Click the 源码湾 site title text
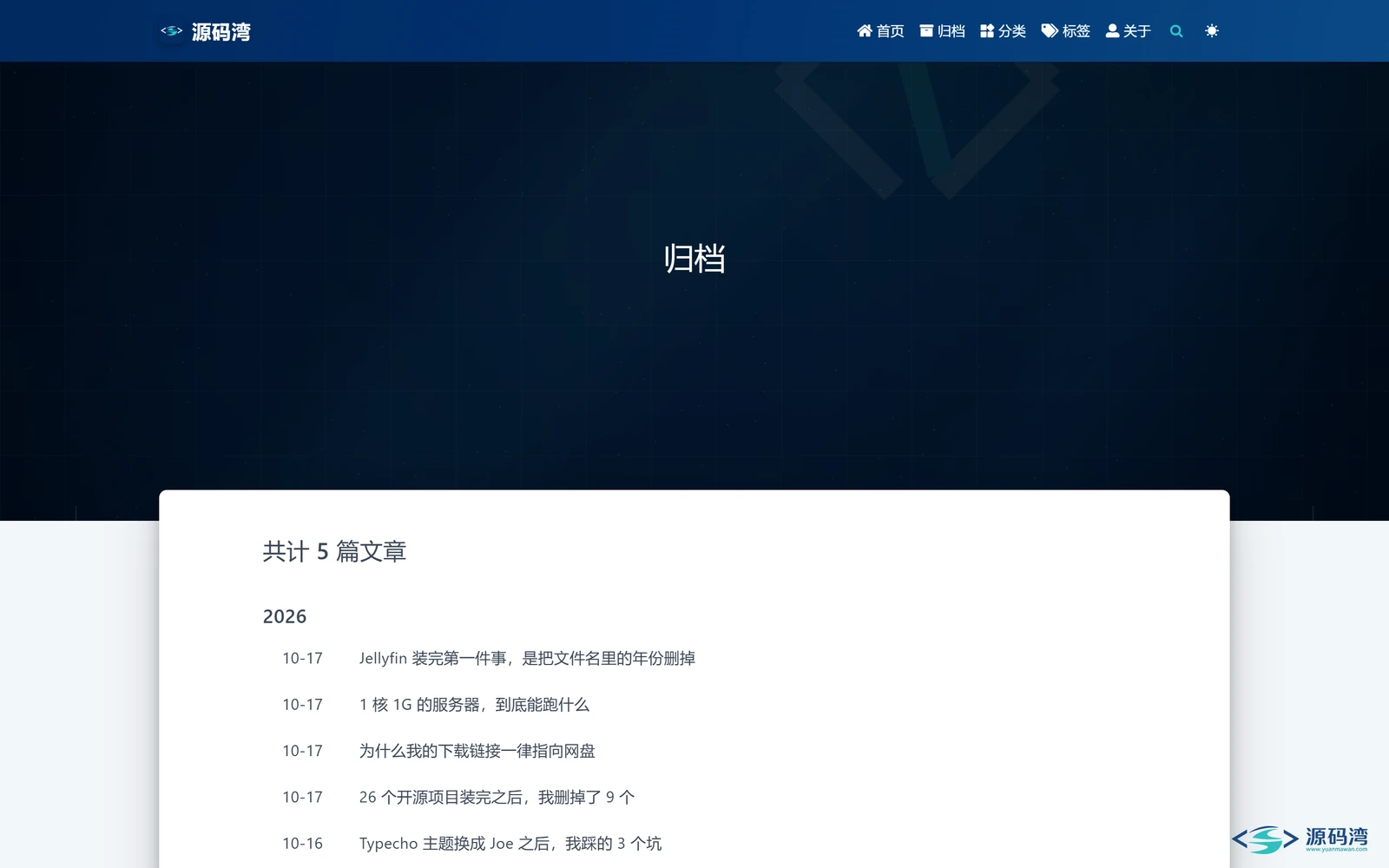The height and width of the screenshot is (868, 1389). (221, 32)
